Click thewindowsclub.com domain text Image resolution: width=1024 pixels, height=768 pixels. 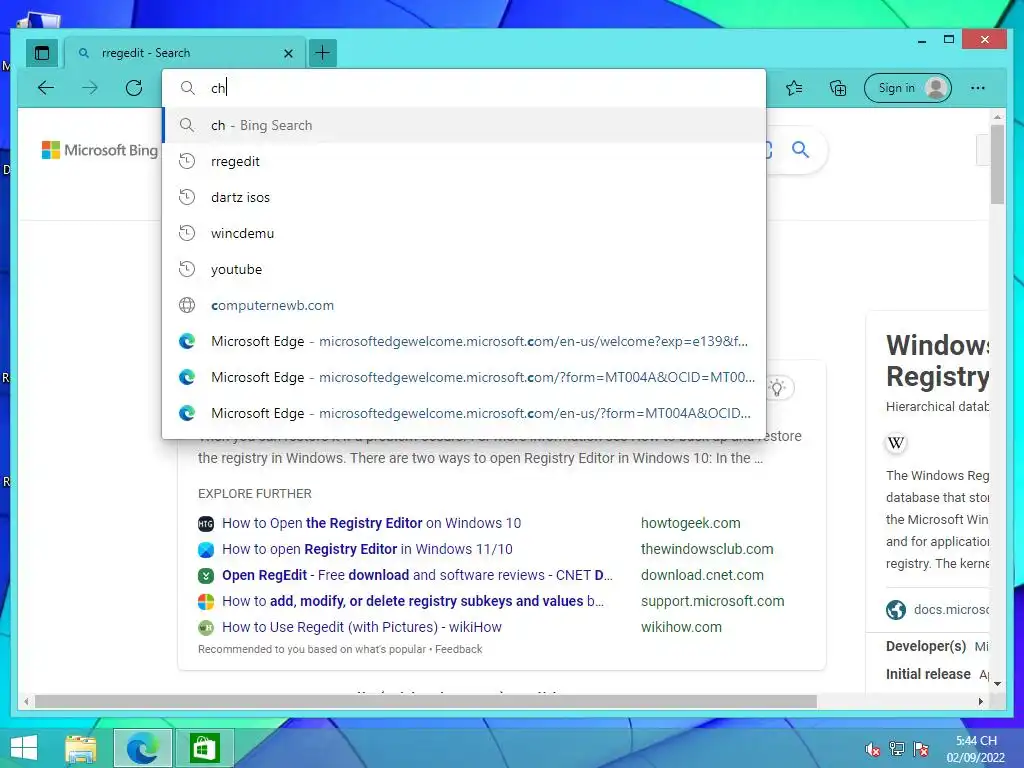click(707, 549)
